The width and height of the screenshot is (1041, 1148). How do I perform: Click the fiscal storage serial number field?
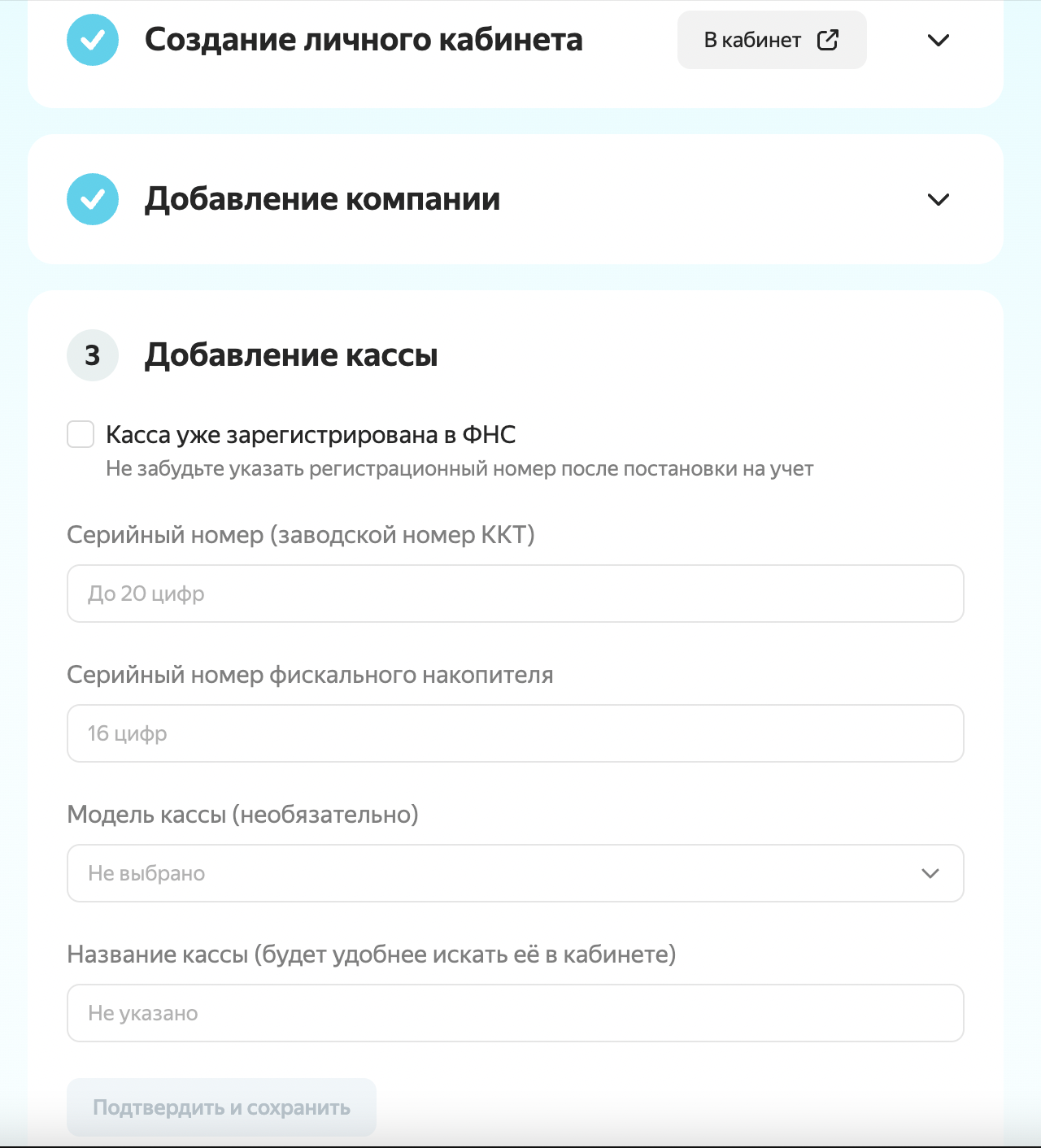[515, 733]
